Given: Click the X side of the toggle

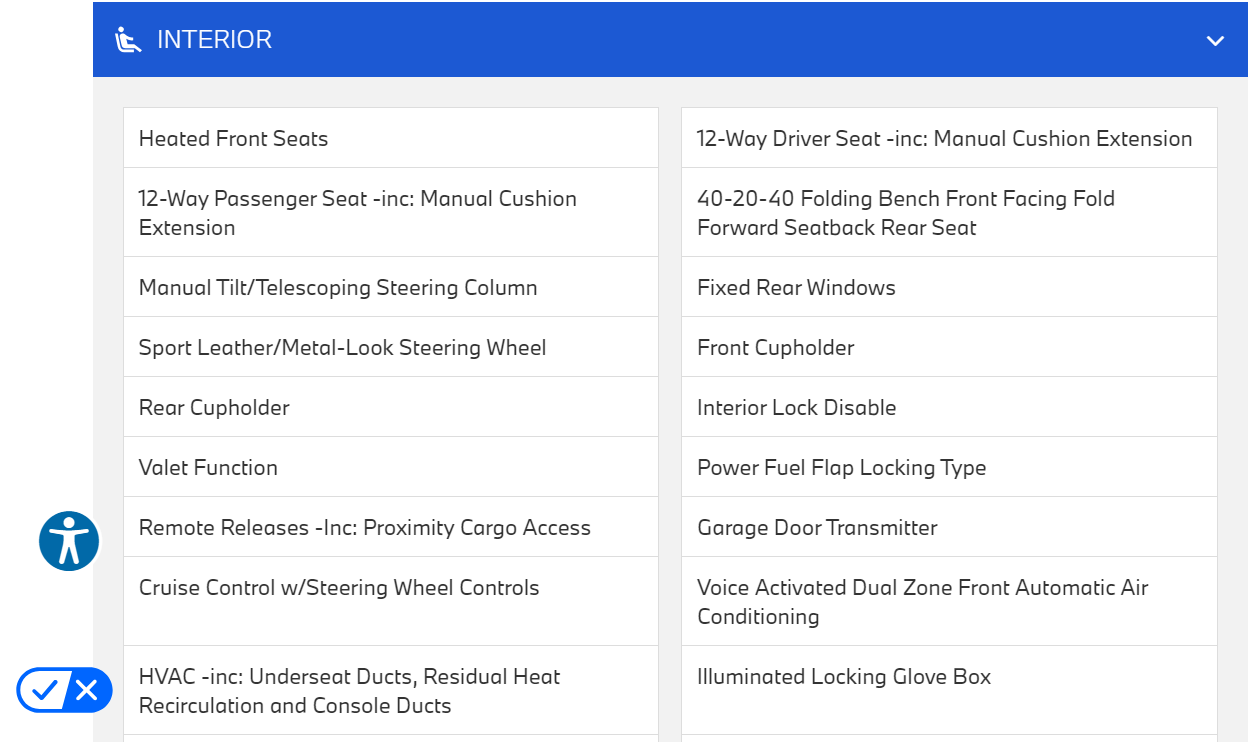Looking at the screenshot, I should pyautogui.click(x=87, y=690).
